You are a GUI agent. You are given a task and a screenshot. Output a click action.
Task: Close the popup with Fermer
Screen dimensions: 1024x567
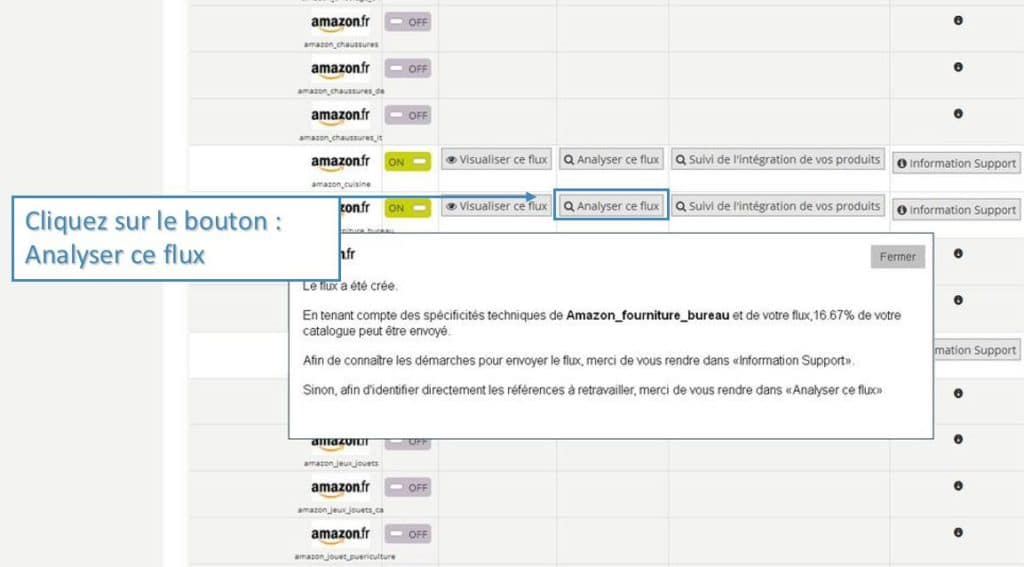point(897,257)
